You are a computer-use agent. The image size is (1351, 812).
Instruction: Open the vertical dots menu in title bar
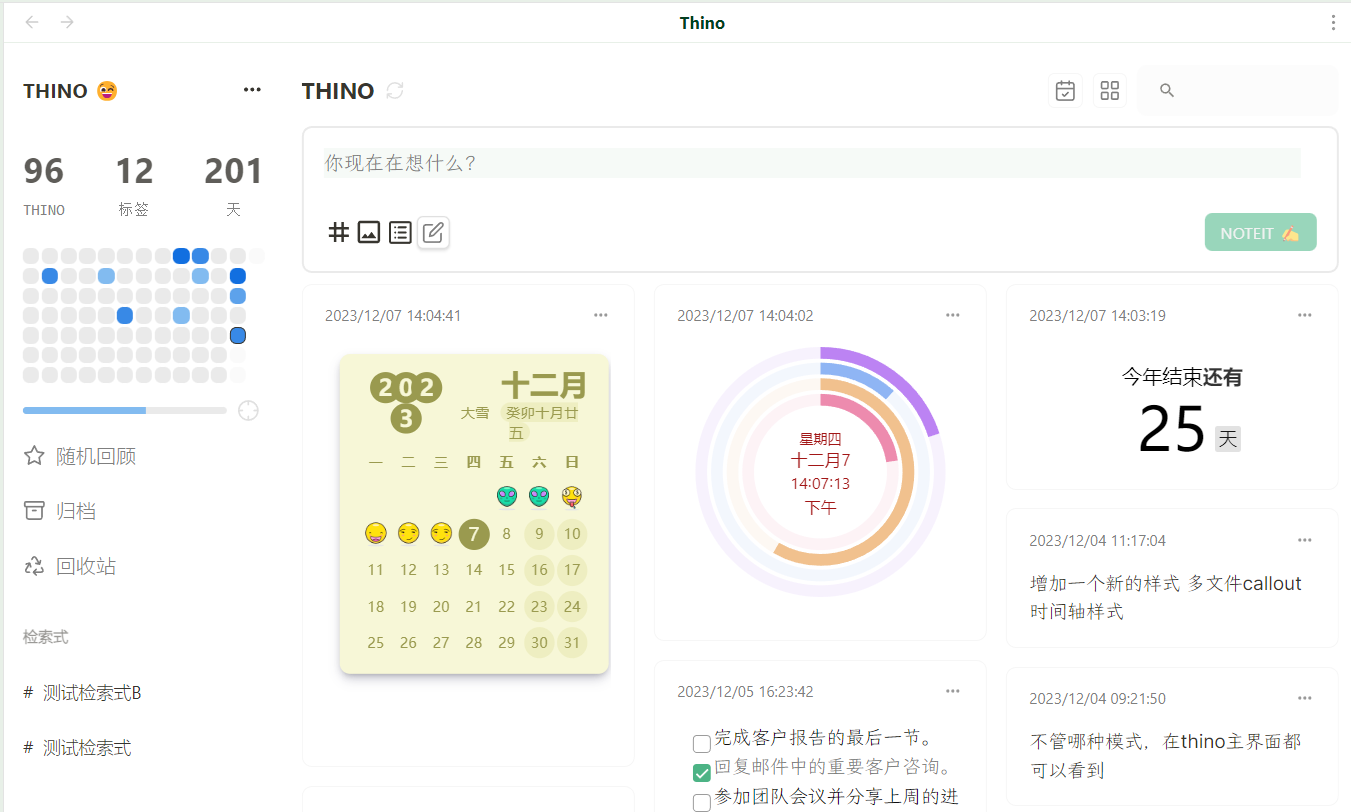coord(1333,23)
